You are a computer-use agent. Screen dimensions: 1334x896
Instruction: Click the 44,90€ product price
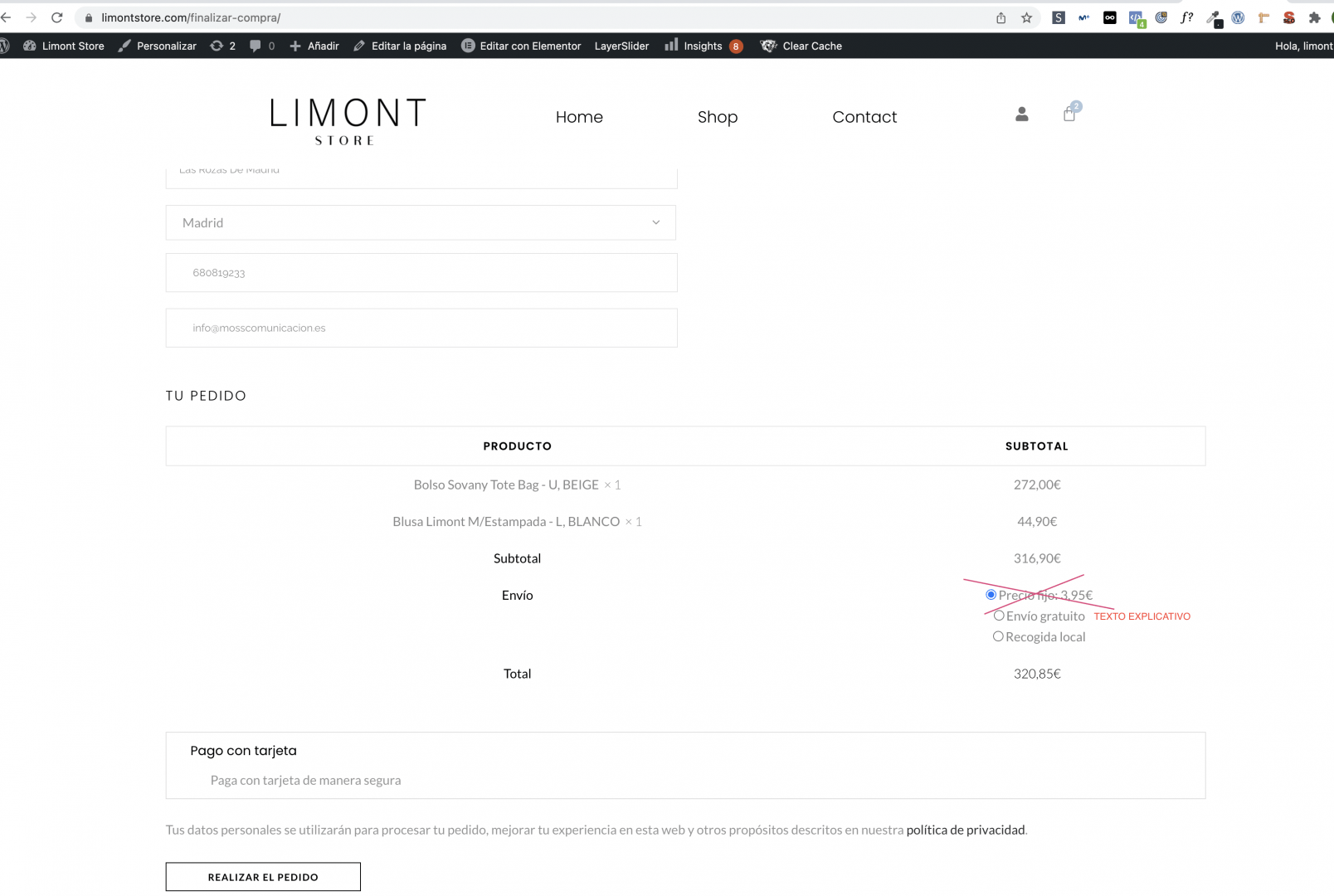[1037, 521]
